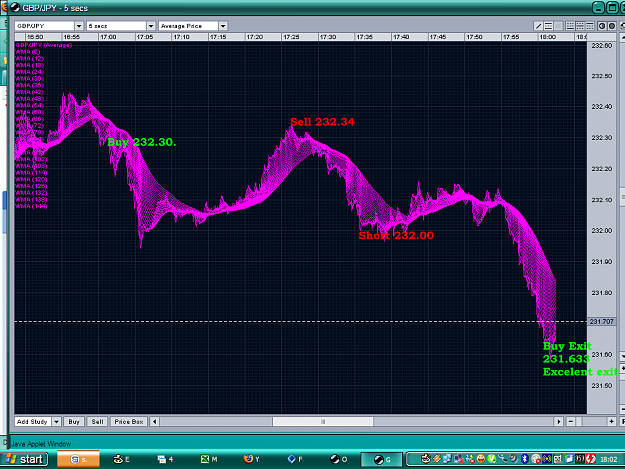
Task: Switch to taskbar item labeled E
Action: 122,459
